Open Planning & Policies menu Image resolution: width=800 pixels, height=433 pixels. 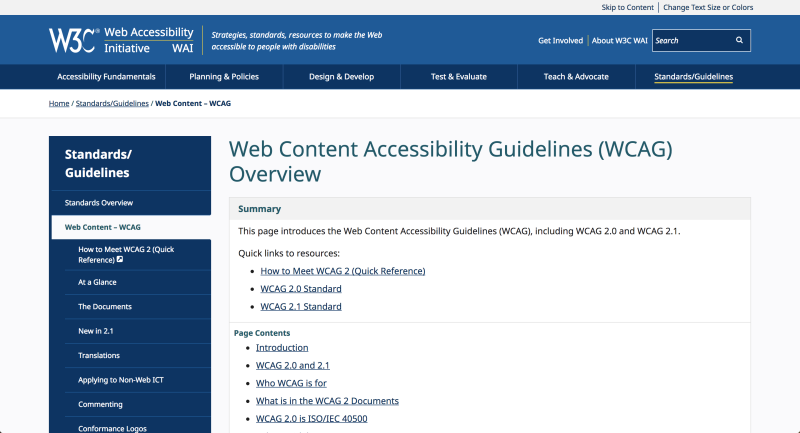(224, 77)
